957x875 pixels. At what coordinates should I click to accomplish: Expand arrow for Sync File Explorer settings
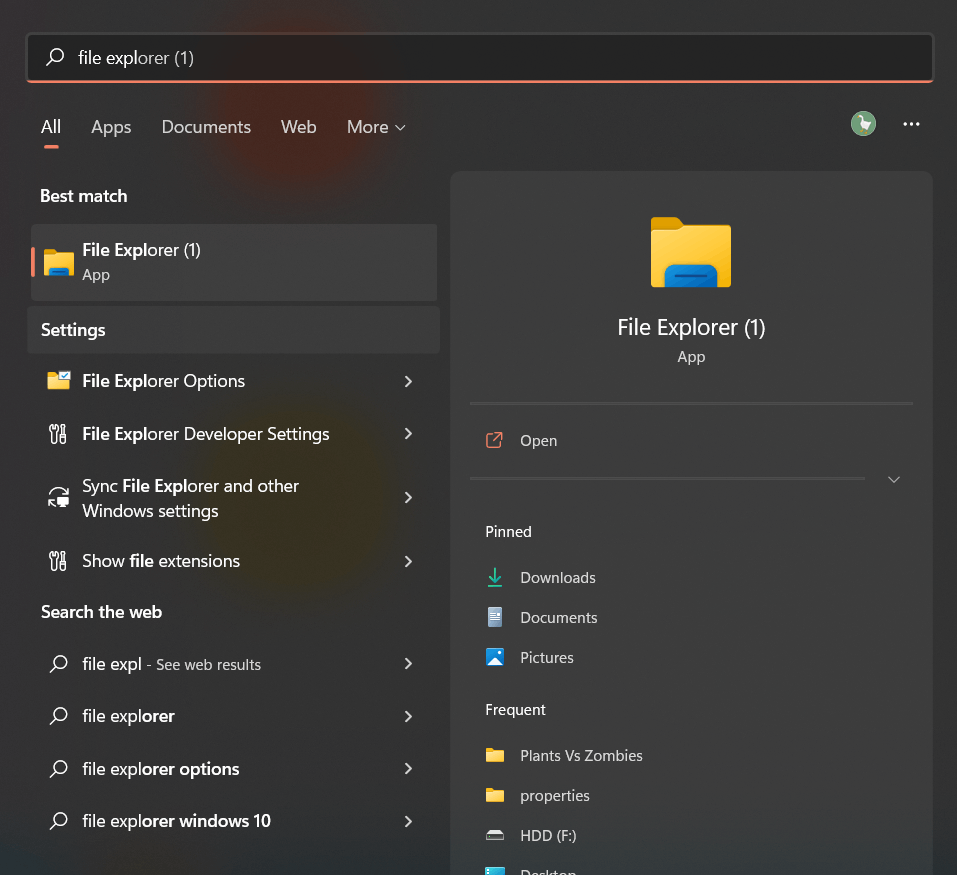pyautogui.click(x=408, y=498)
